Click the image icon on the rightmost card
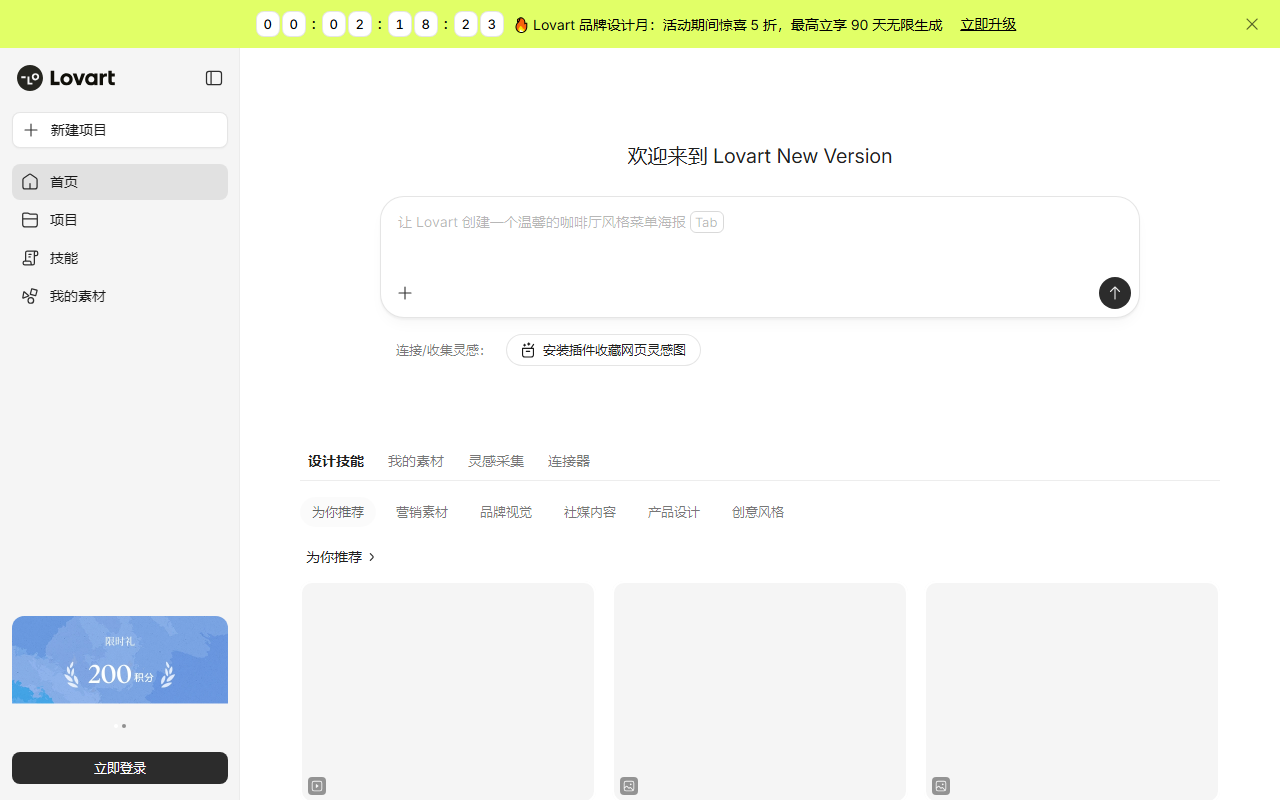Screen dimensions: 1280x800 click(x=941, y=786)
